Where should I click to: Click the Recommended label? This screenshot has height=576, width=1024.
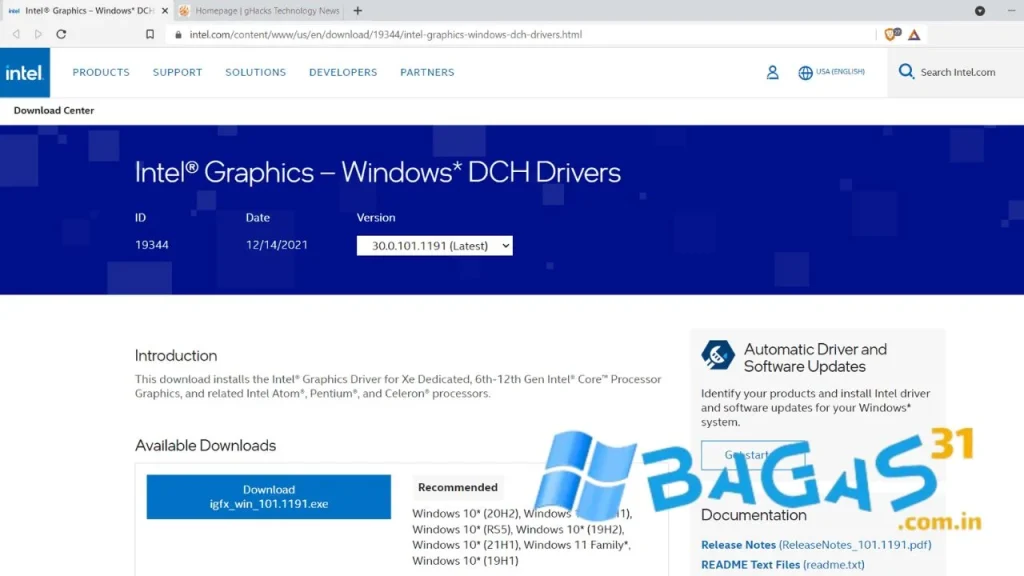click(458, 487)
